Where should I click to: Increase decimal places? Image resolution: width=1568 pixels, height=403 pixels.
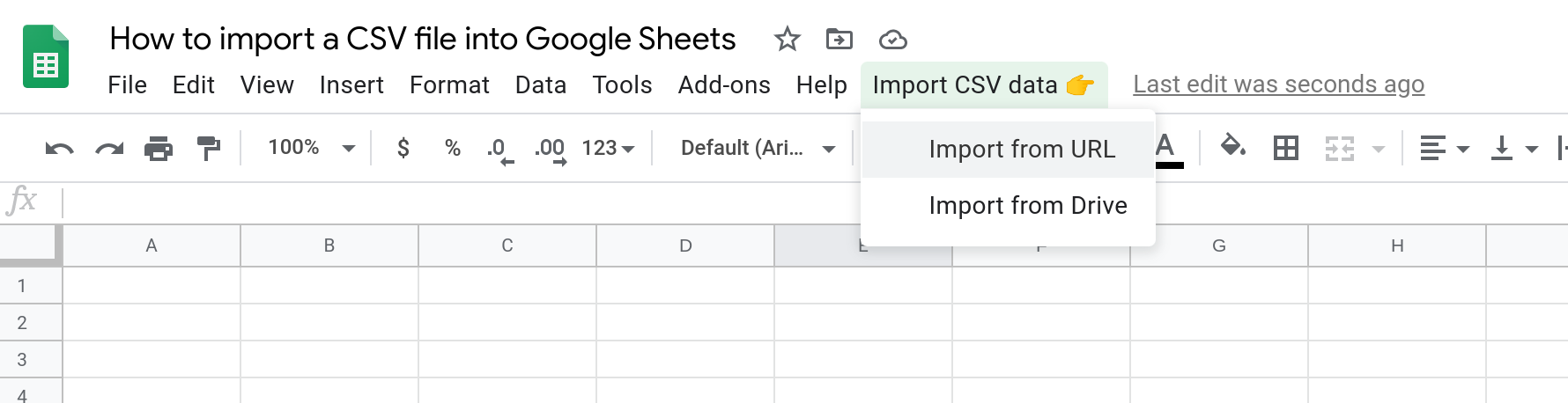click(x=551, y=150)
